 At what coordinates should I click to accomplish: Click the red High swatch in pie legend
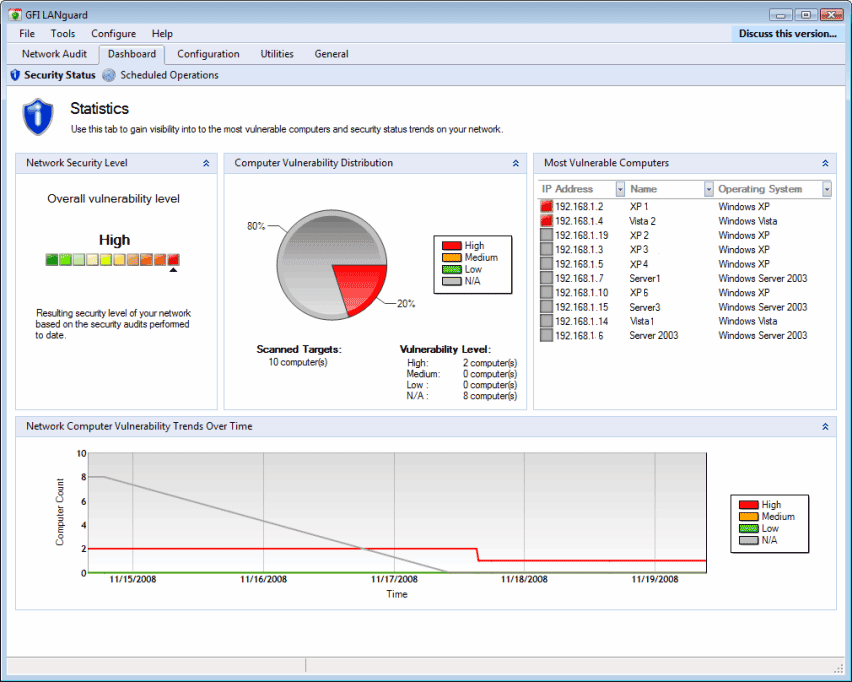click(452, 246)
